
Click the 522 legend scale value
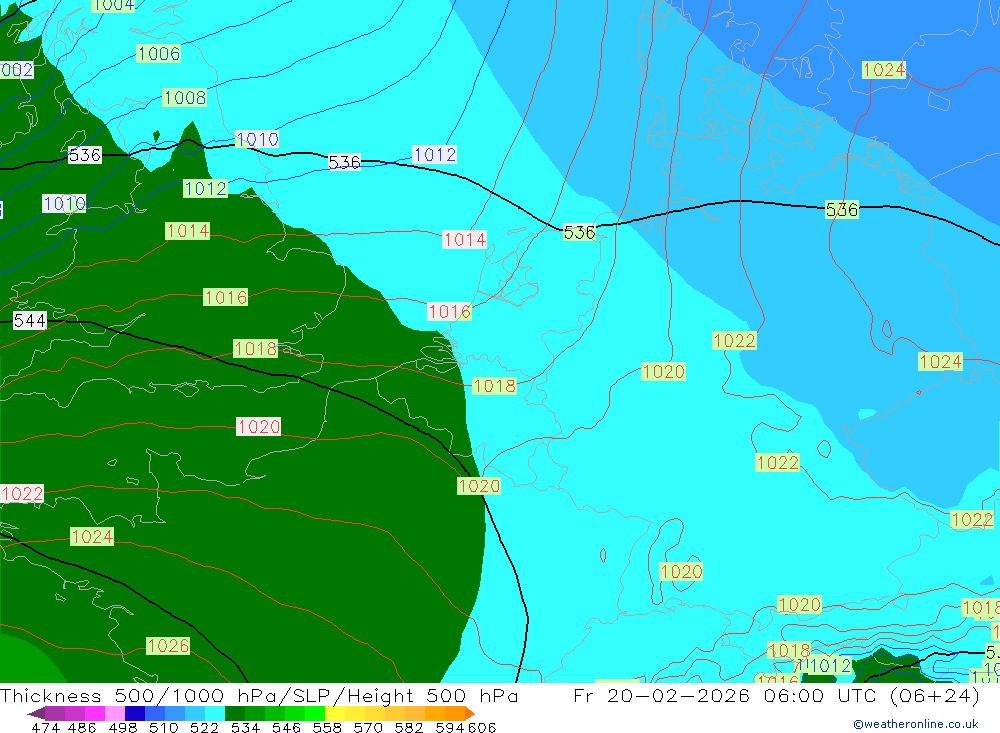pos(204,727)
